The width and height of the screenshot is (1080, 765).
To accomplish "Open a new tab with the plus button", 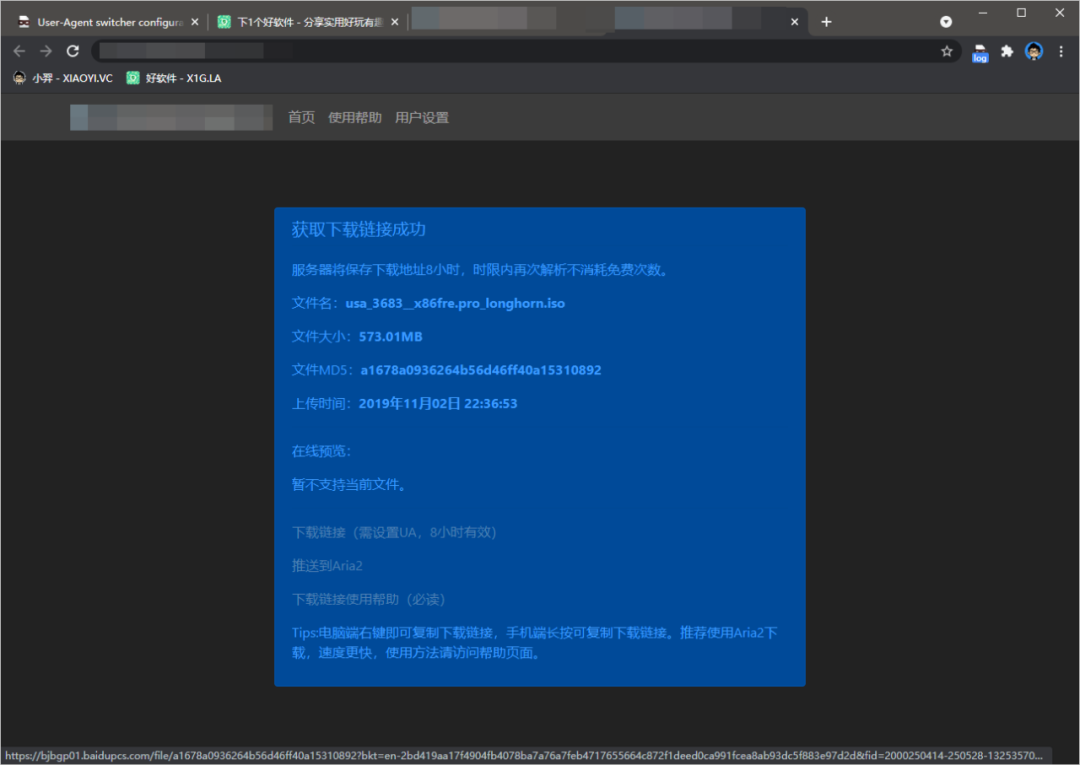I will tap(826, 22).
